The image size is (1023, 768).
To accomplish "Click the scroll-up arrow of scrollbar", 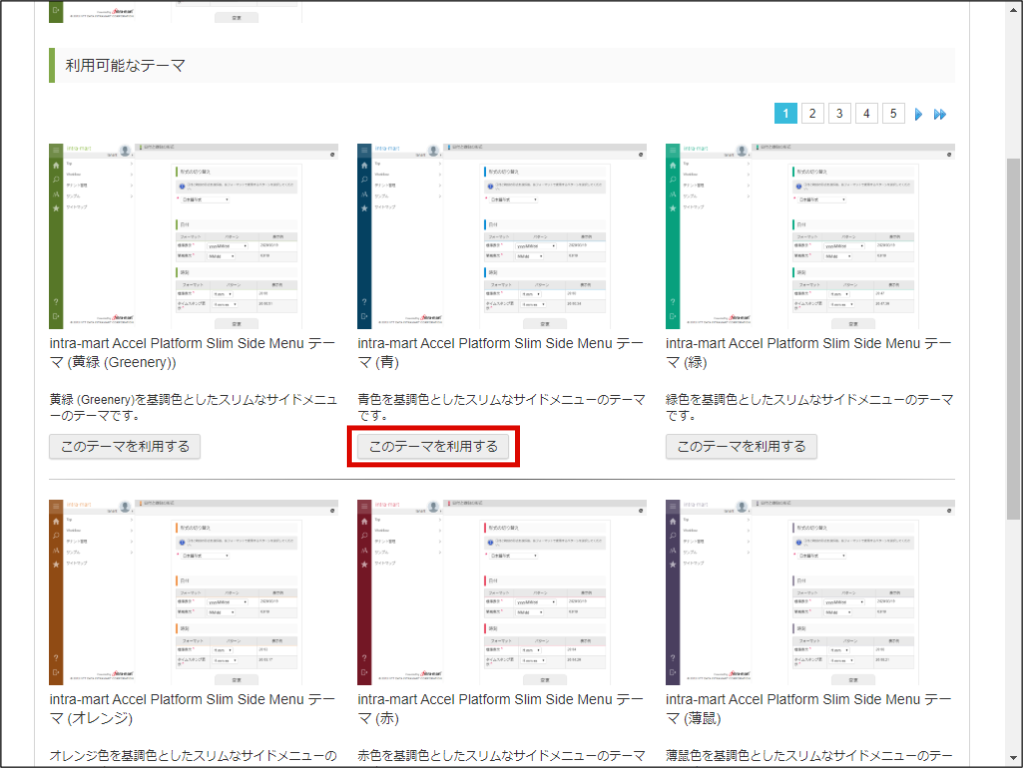I will click(x=1013, y=9).
